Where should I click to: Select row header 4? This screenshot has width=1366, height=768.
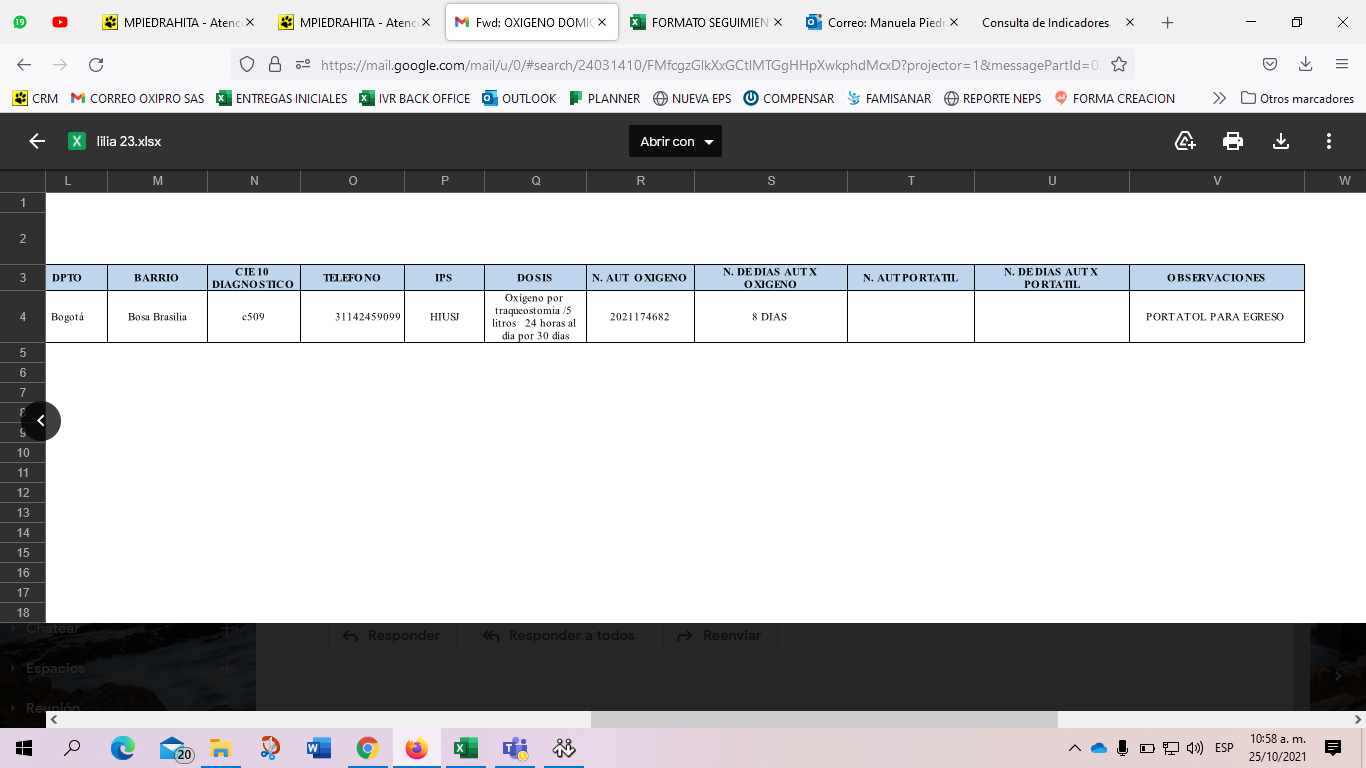[x=23, y=316]
